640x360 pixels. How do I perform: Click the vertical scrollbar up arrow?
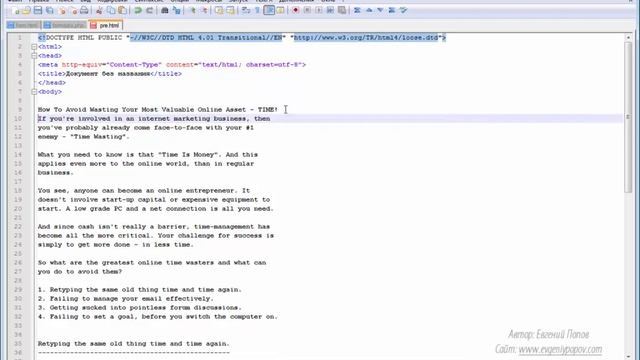click(628, 38)
